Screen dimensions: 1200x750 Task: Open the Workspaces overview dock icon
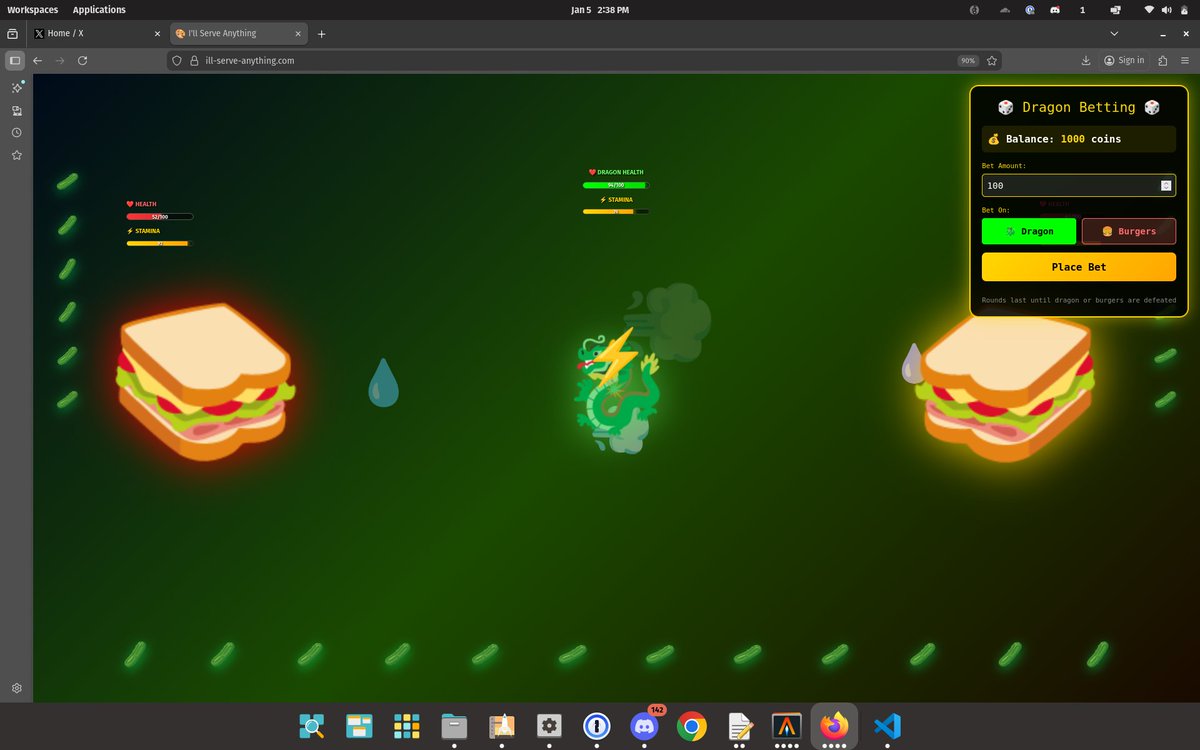359,725
